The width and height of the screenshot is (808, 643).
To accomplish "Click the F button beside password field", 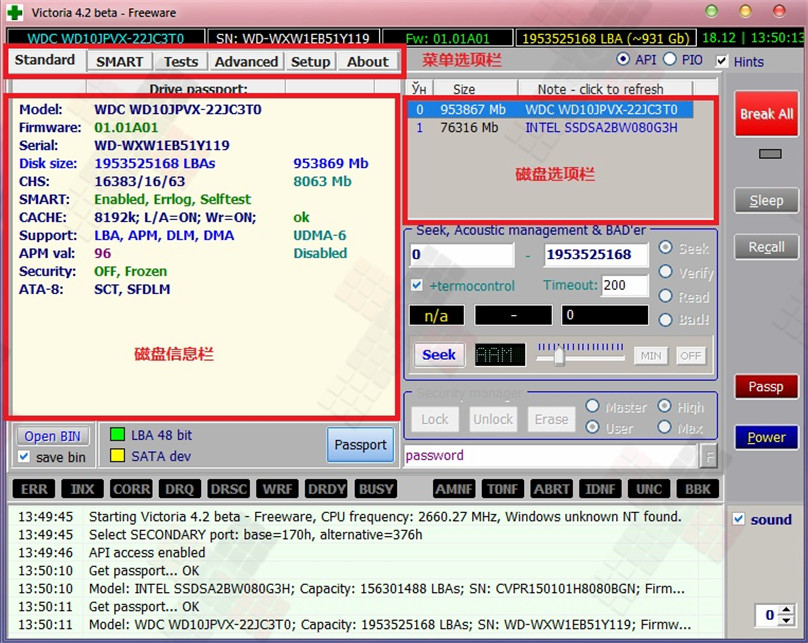I will coord(710,456).
